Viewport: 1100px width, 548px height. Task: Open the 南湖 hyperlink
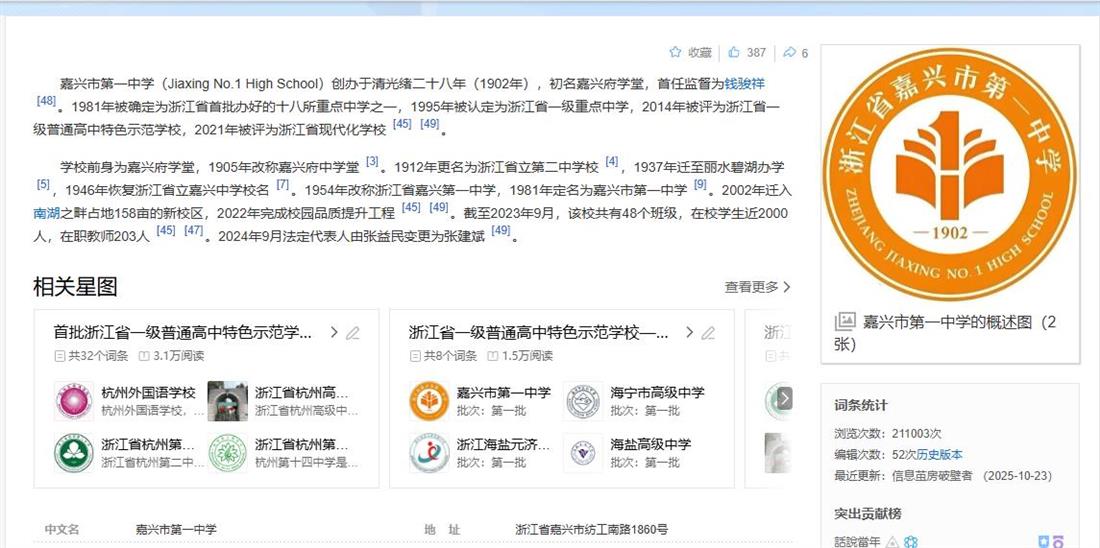tap(46, 213)
